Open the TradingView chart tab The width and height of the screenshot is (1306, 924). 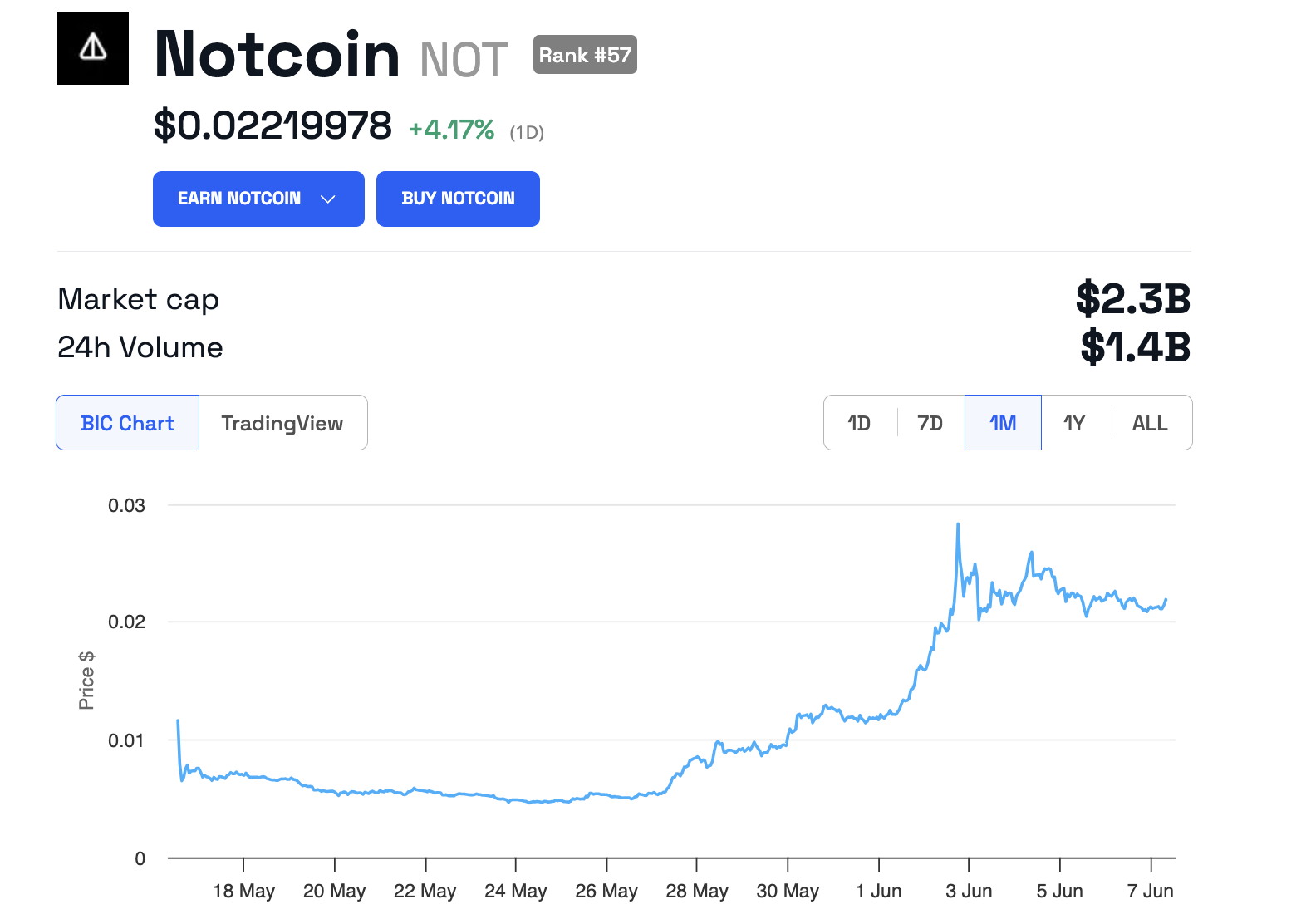click(282, 423)
